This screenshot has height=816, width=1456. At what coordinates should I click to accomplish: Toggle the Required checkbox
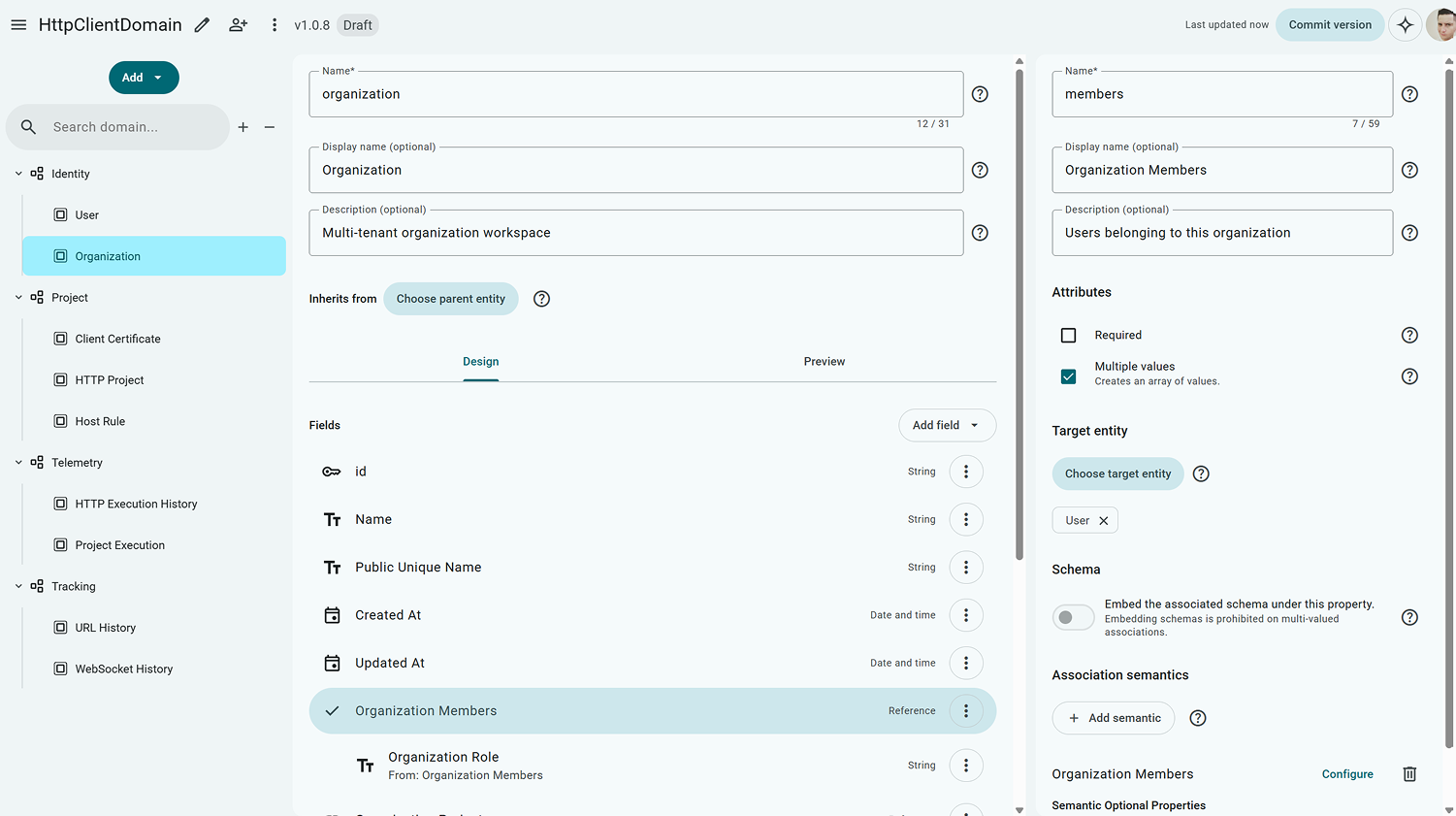(x=1068, y=336)
